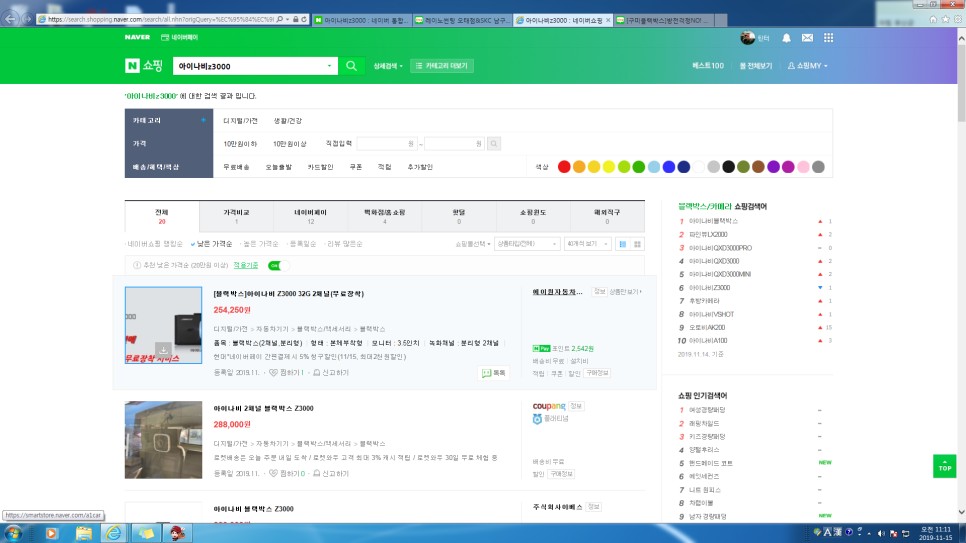Open the NAVER home logo link

(x=137, y=38)
